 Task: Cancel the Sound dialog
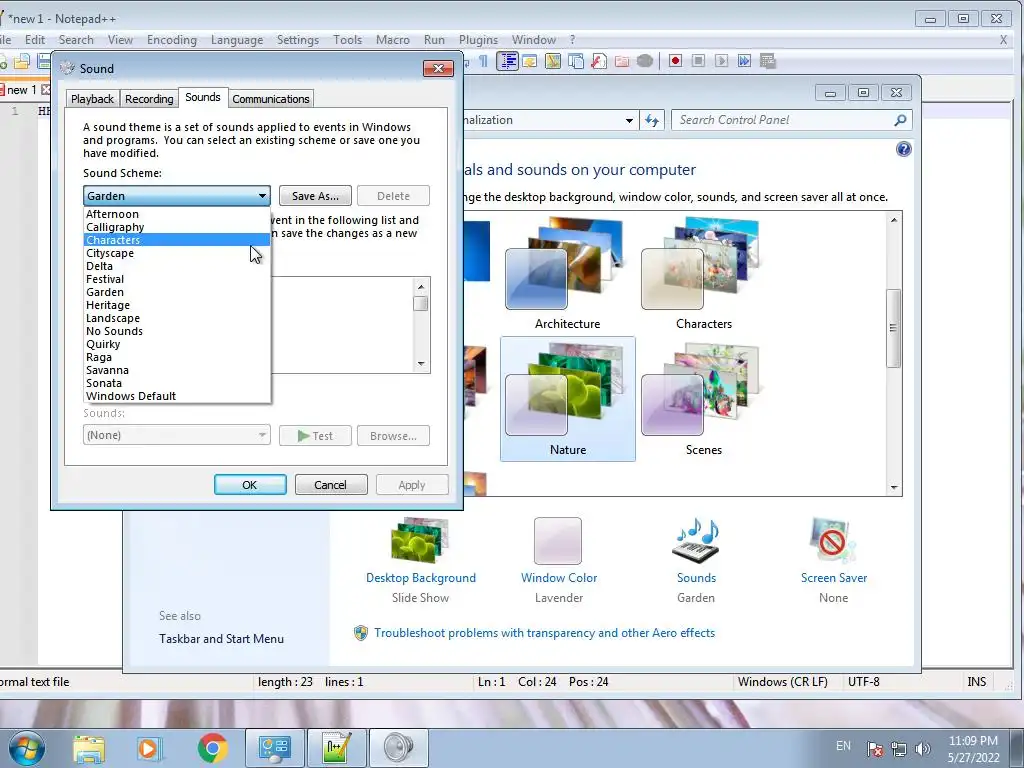tap(330, 485)
